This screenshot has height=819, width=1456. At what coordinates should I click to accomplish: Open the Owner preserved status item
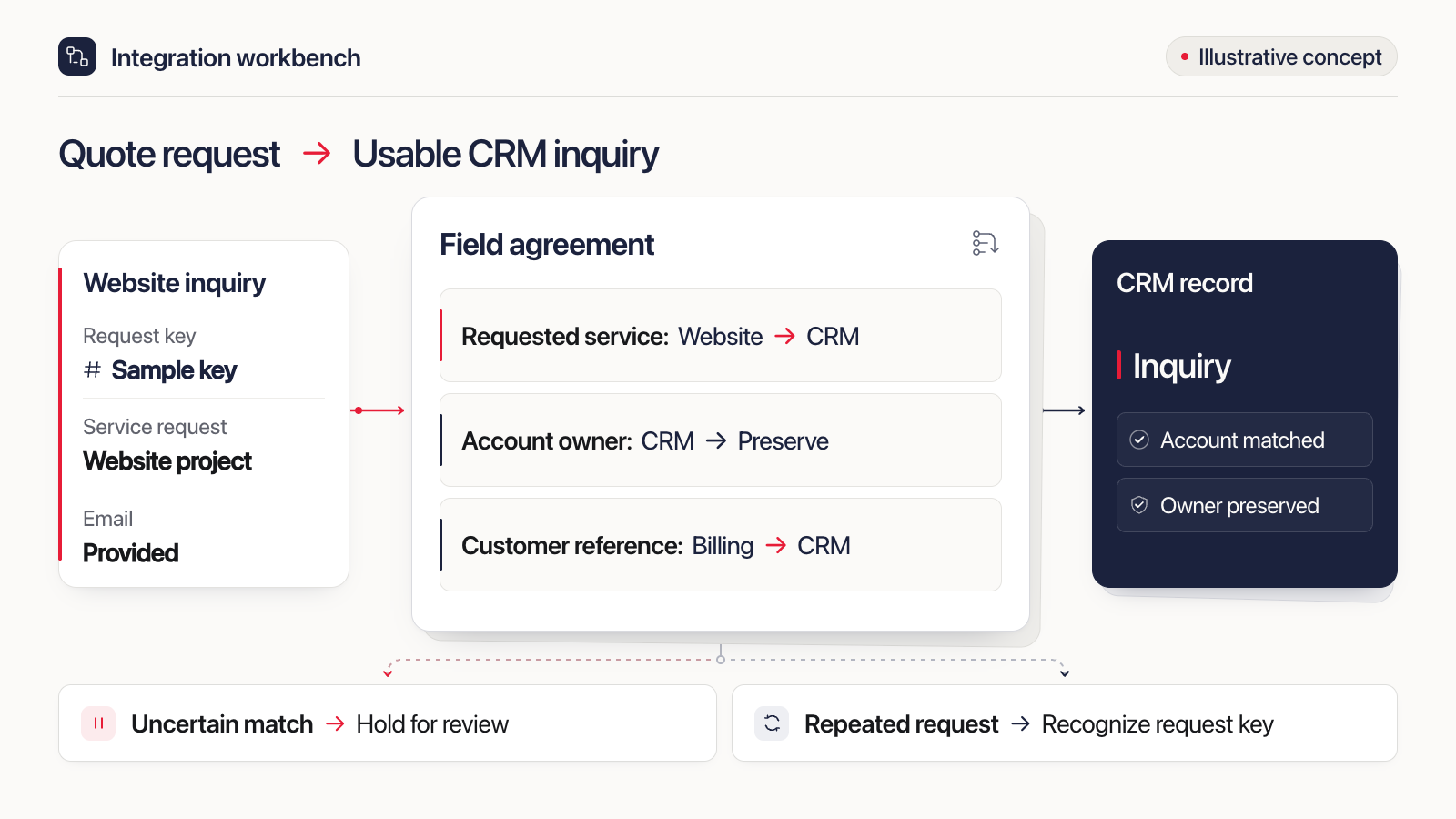1245,505
